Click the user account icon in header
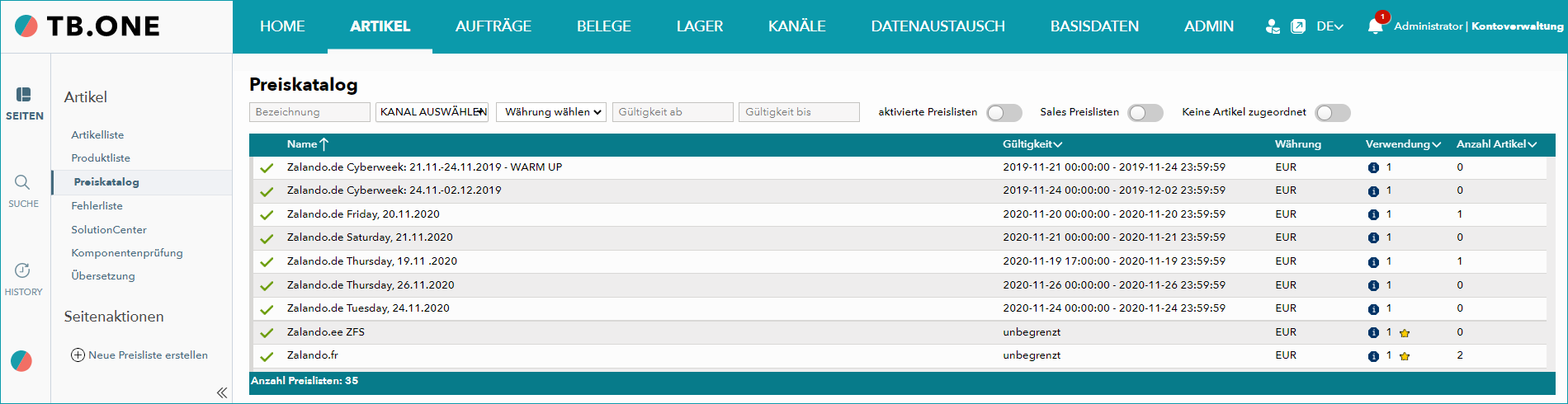 [1273, 26]
